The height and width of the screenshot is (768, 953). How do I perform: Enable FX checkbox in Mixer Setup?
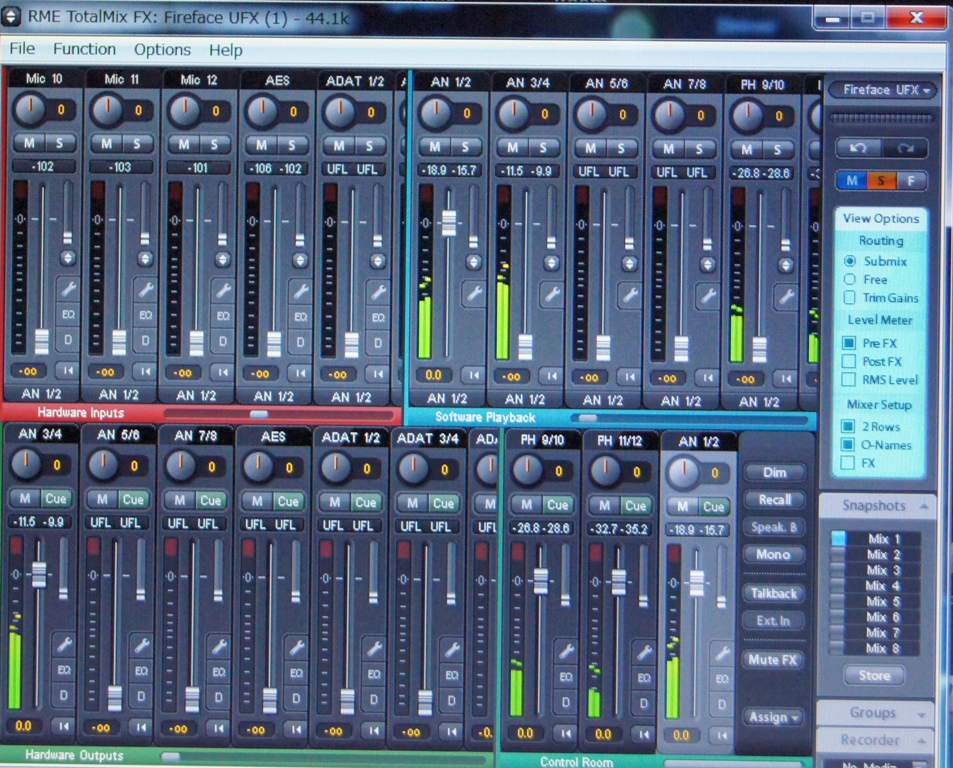pyautogui.click(x=848, y=463)
